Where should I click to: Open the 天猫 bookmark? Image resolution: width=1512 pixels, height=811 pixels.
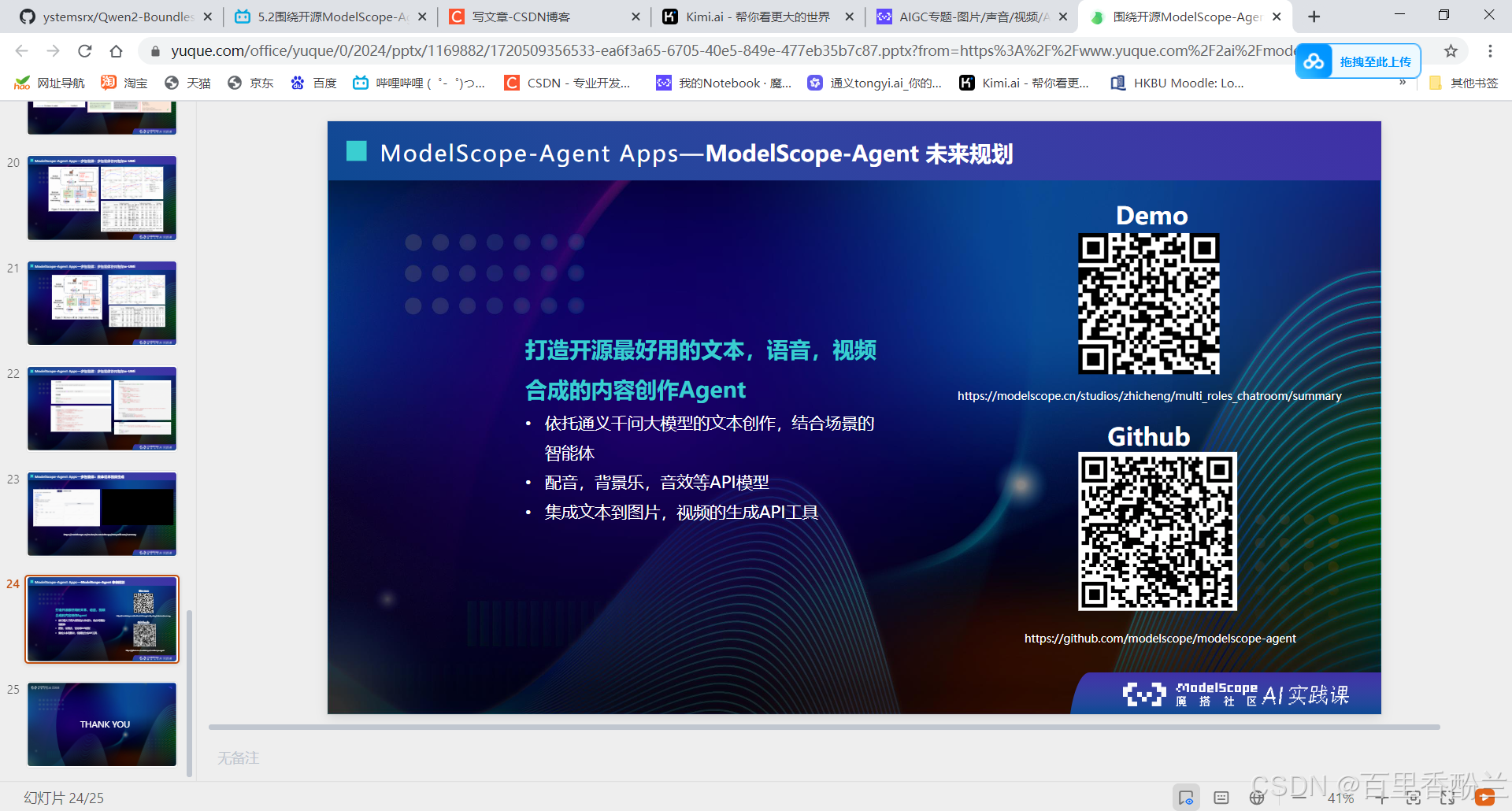[187, 83]
